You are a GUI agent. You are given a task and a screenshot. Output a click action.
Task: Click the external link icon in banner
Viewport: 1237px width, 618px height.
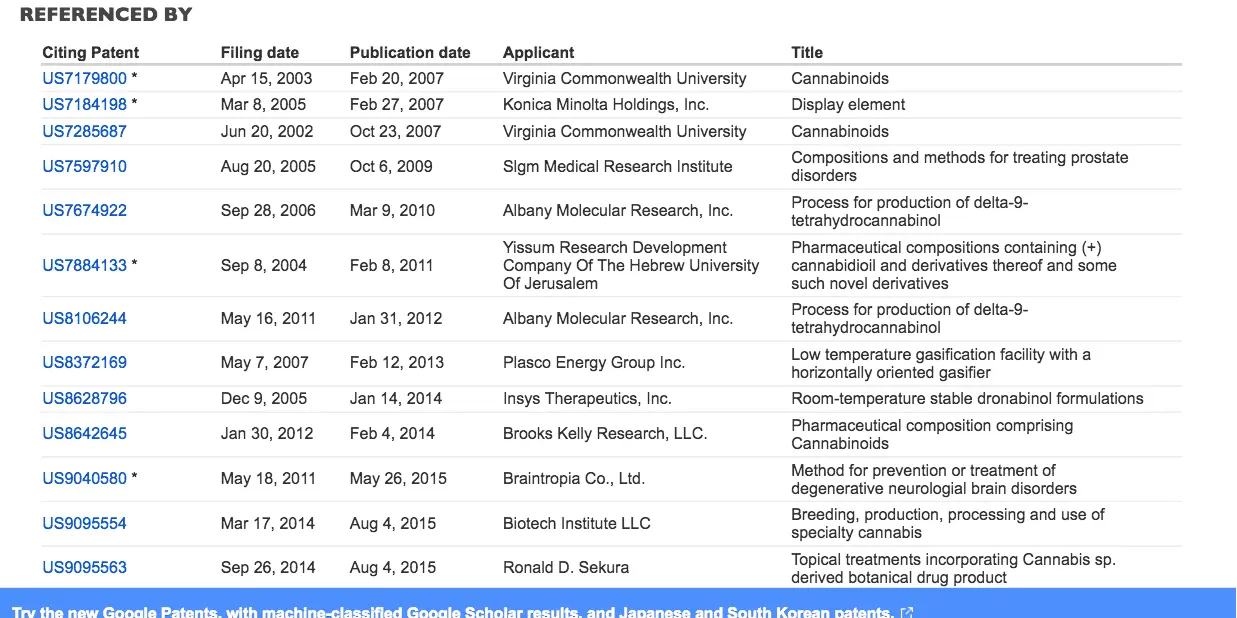click(x=906, y=612)
